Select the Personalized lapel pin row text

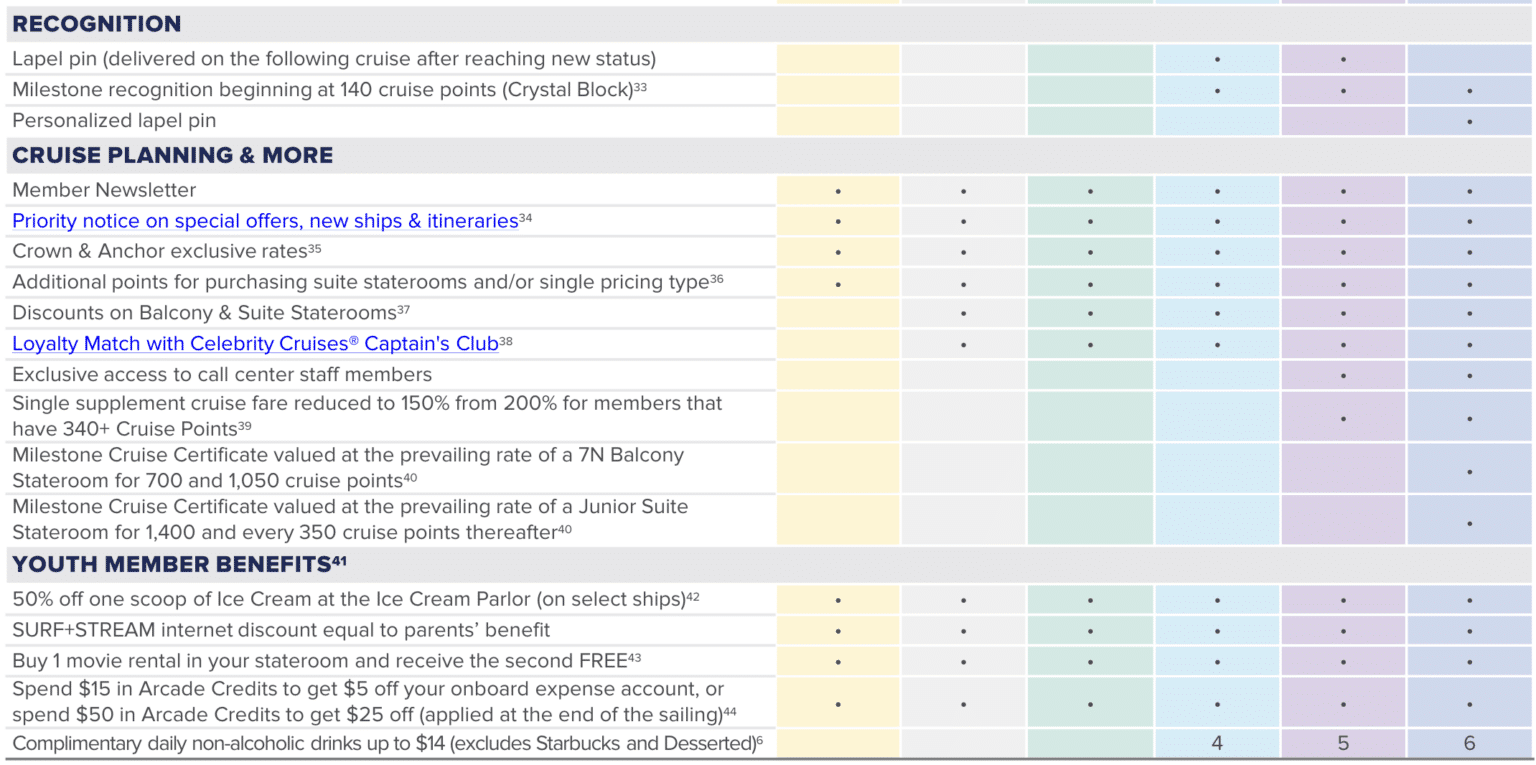click(x=114, y=121)
